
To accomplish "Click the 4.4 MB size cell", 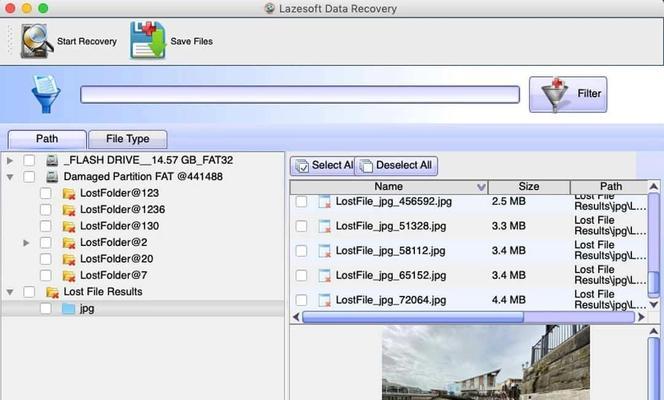I will point(509,300).
